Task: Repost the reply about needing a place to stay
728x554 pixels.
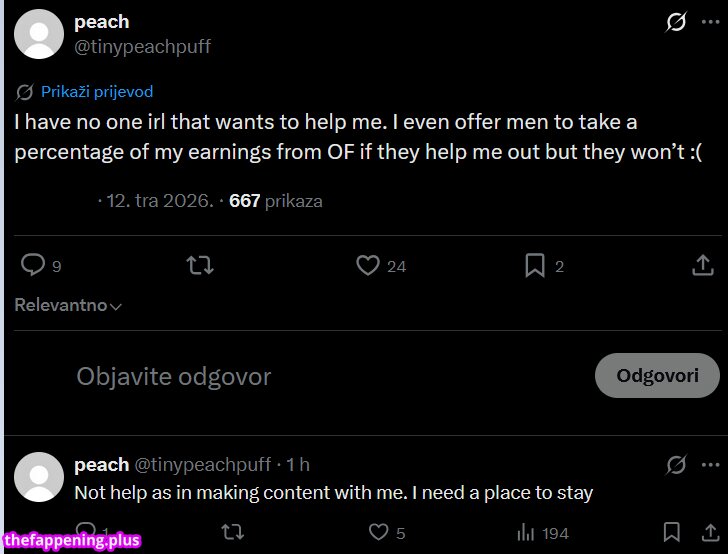Action: tap(232, 534)
